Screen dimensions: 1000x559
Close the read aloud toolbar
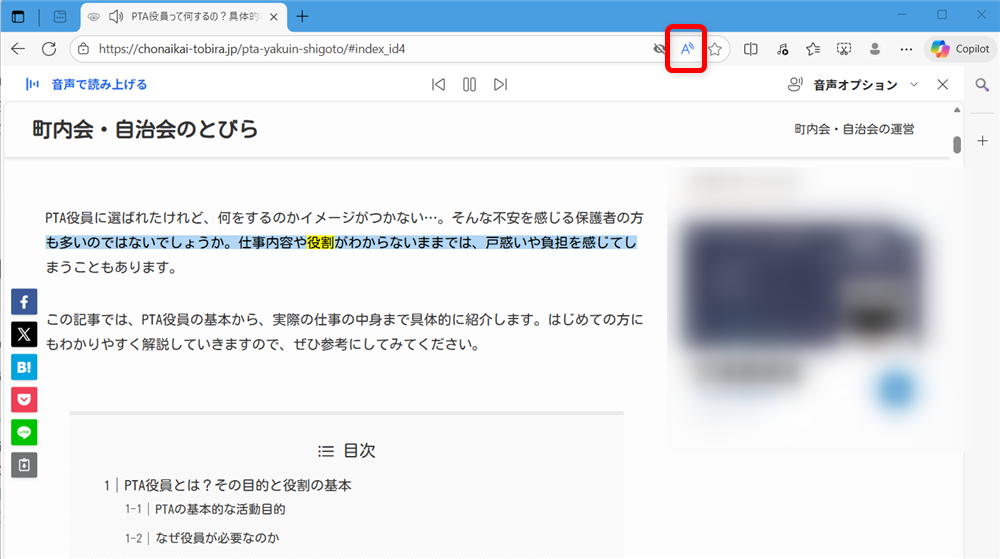(943, 85)
